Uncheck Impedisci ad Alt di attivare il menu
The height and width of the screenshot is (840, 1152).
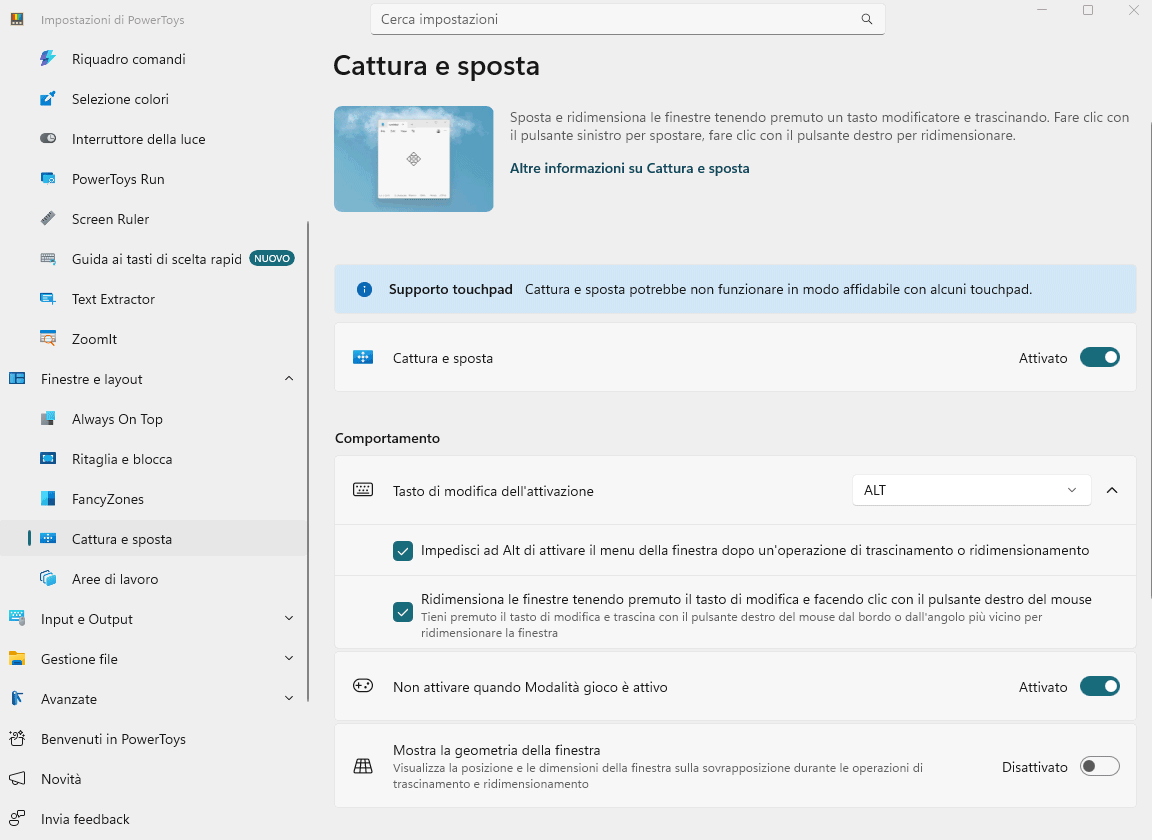[x=403, y=550]
